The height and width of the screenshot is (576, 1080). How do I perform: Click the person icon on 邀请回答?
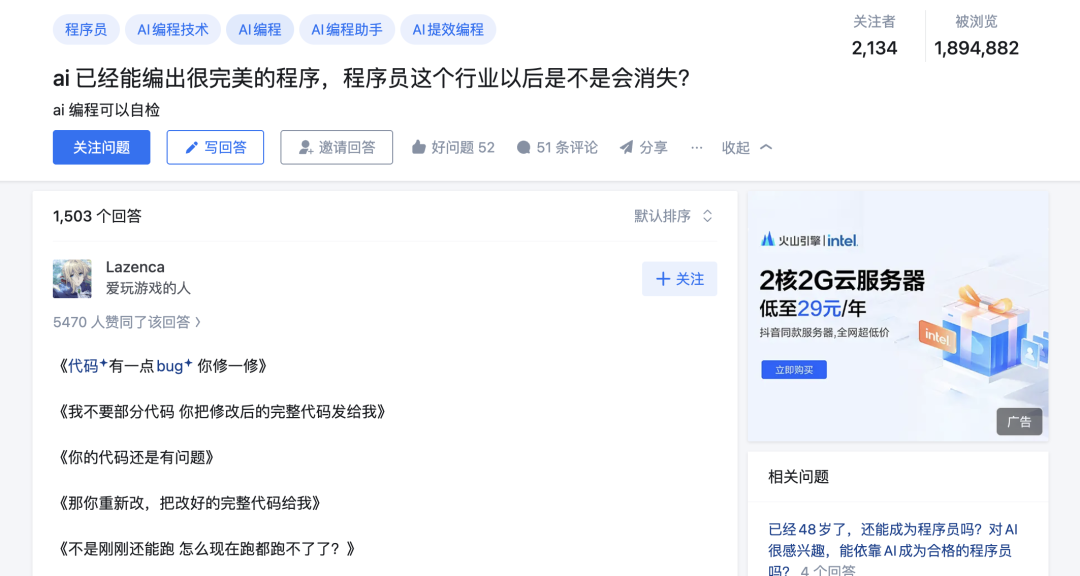(306, 147)
